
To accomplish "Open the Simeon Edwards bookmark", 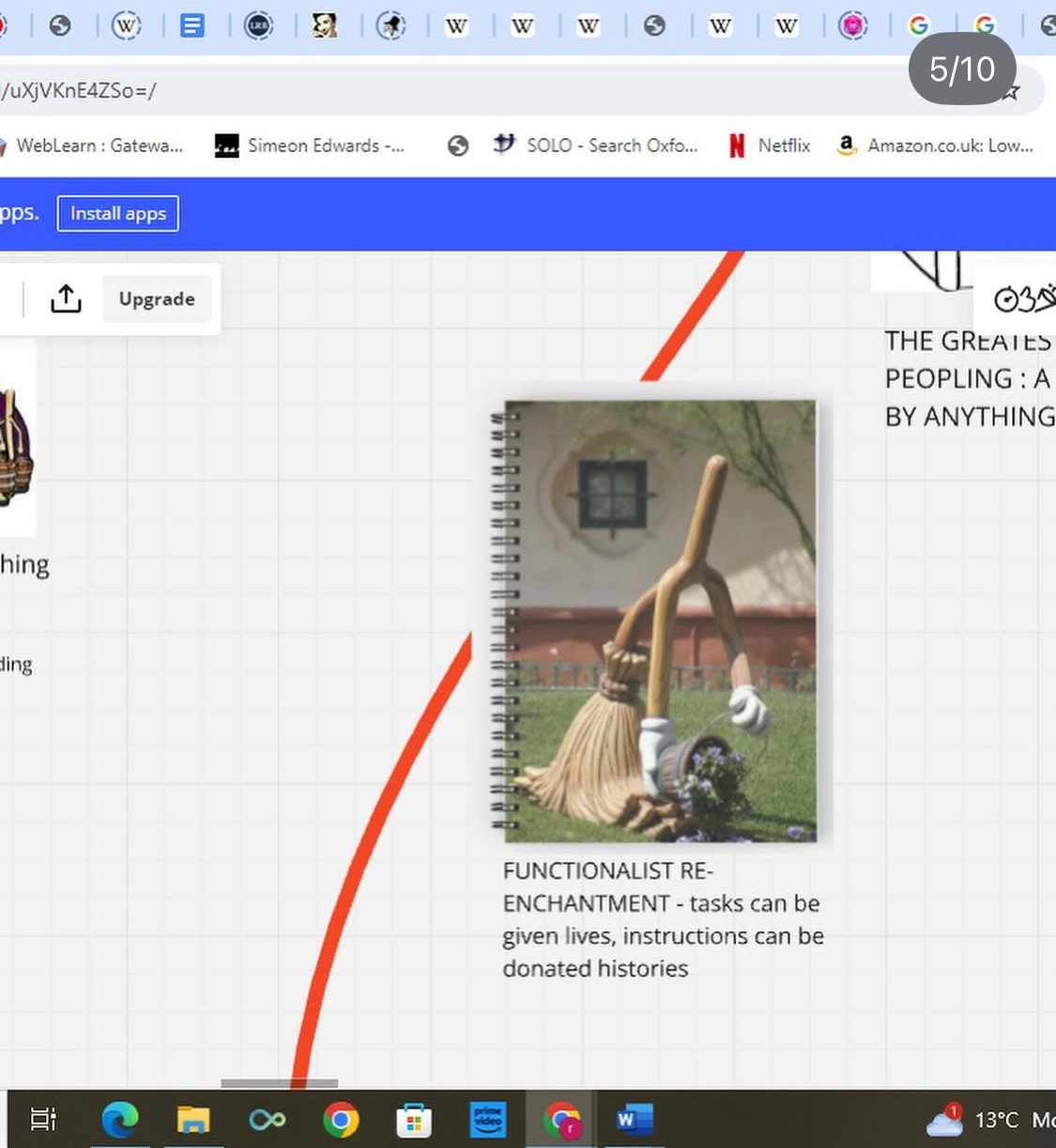I will 310,145.
